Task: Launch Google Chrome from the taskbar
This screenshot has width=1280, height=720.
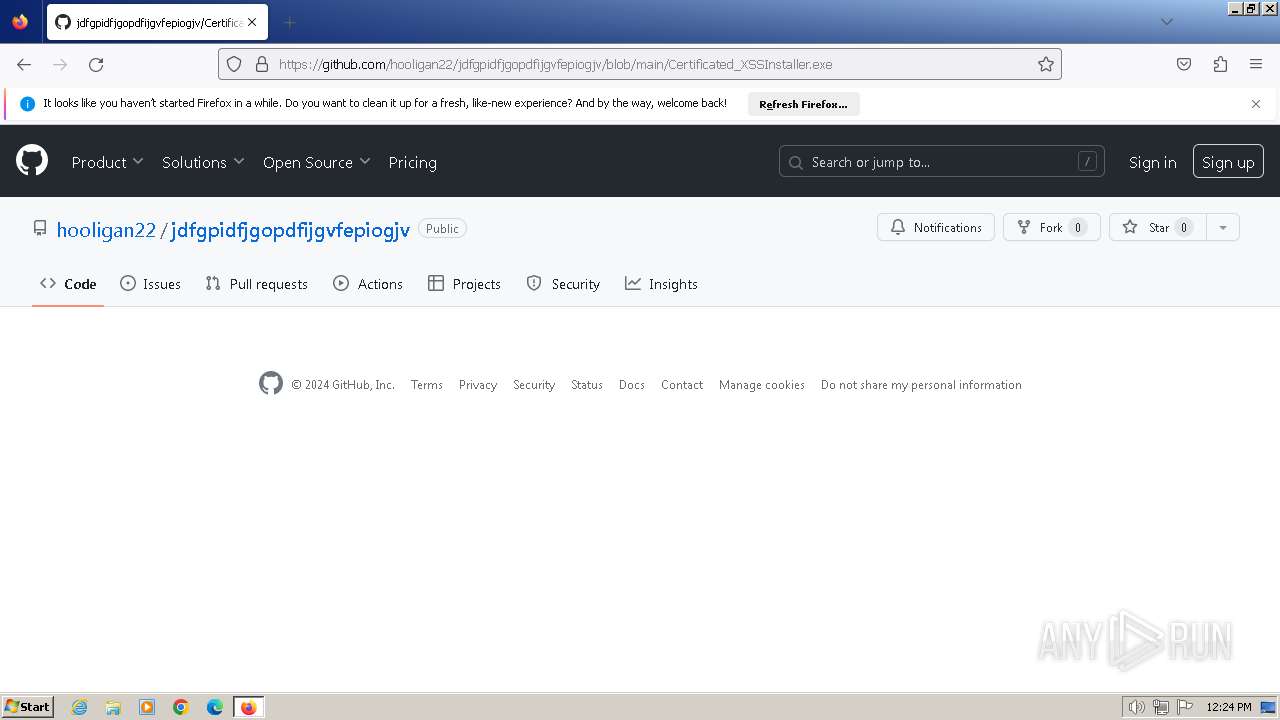Action: [181, 707]
